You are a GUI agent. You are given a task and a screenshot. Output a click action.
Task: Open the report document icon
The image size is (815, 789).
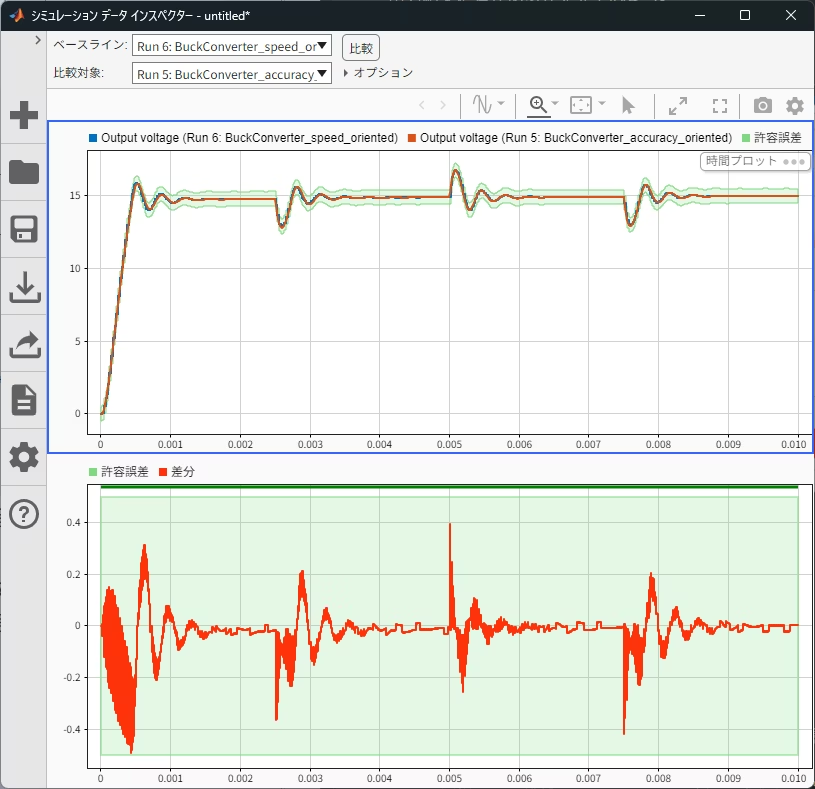23,400
